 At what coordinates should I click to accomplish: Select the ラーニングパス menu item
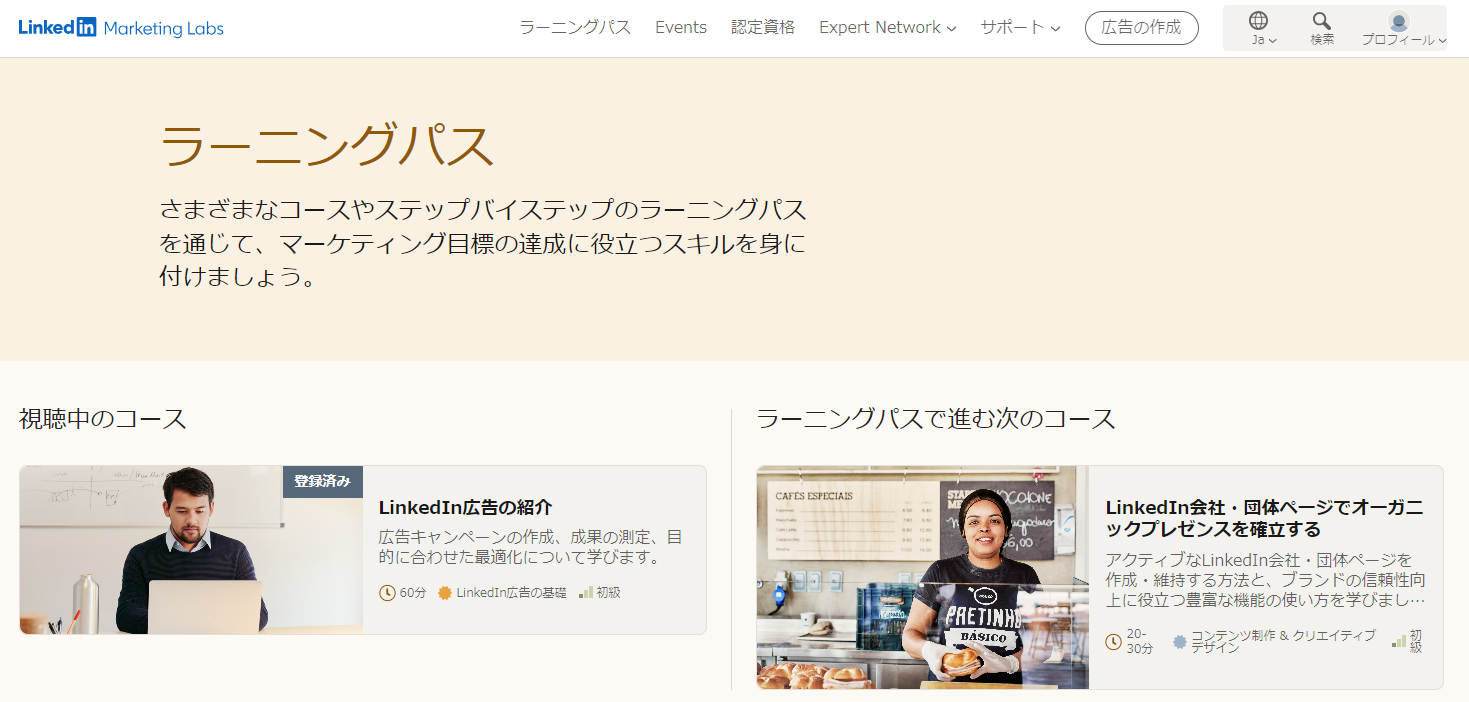pyautogui.click(x=575, y=28)
